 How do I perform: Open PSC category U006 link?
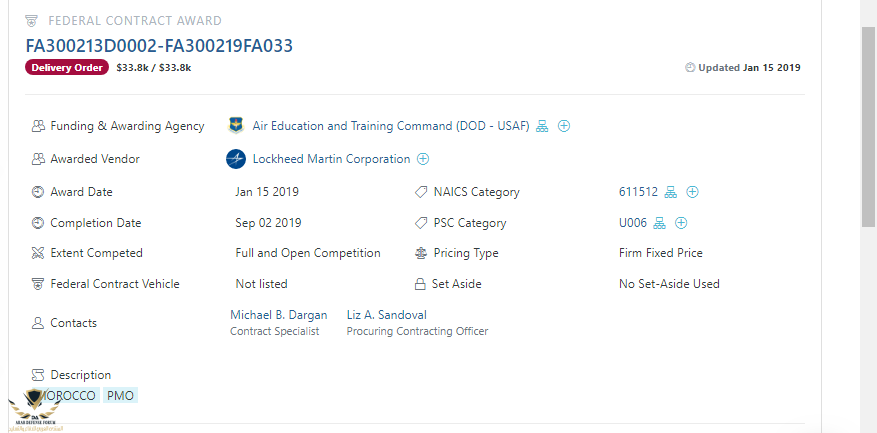pos(633,223)
